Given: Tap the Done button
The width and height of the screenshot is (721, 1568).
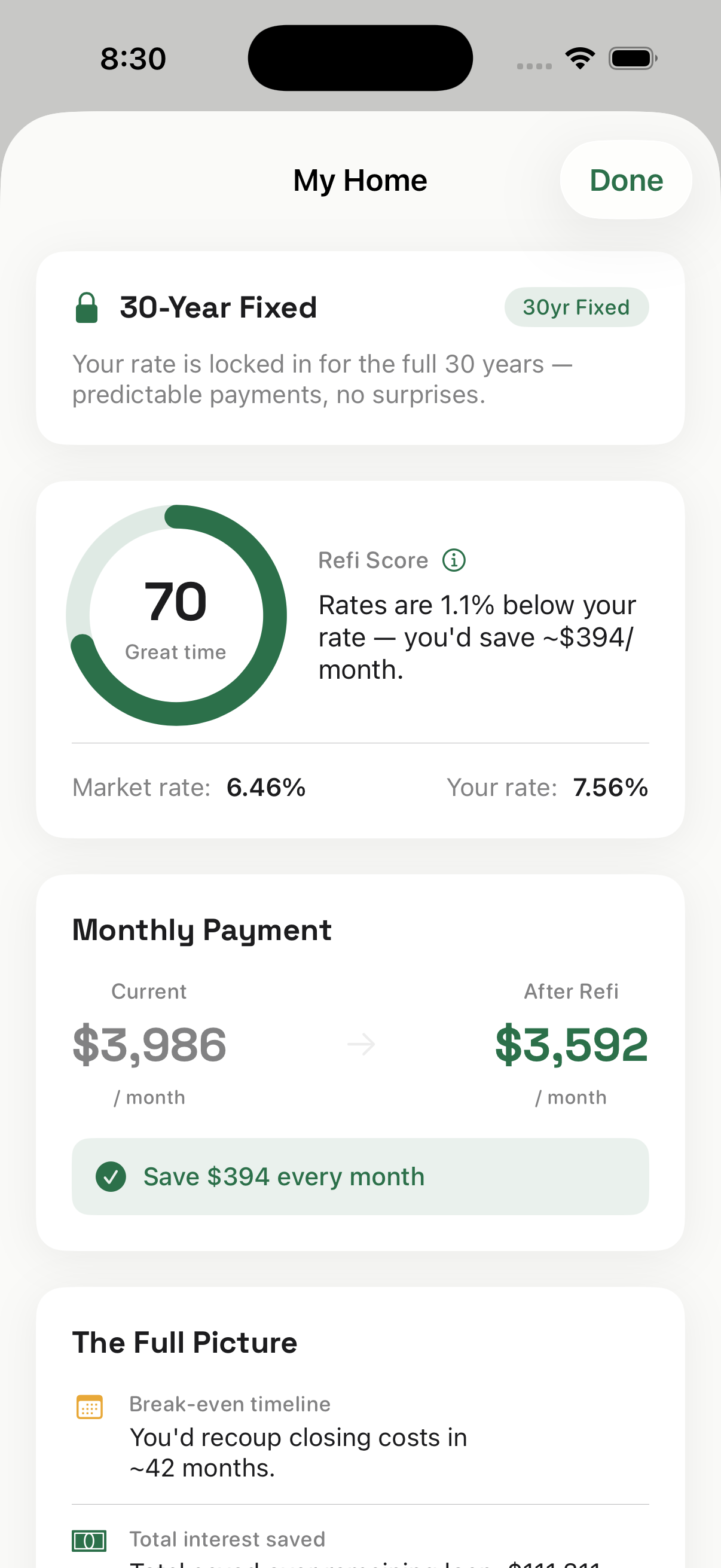Looking at the screenshot, I should pyautogui.click(x=625, y=180).
